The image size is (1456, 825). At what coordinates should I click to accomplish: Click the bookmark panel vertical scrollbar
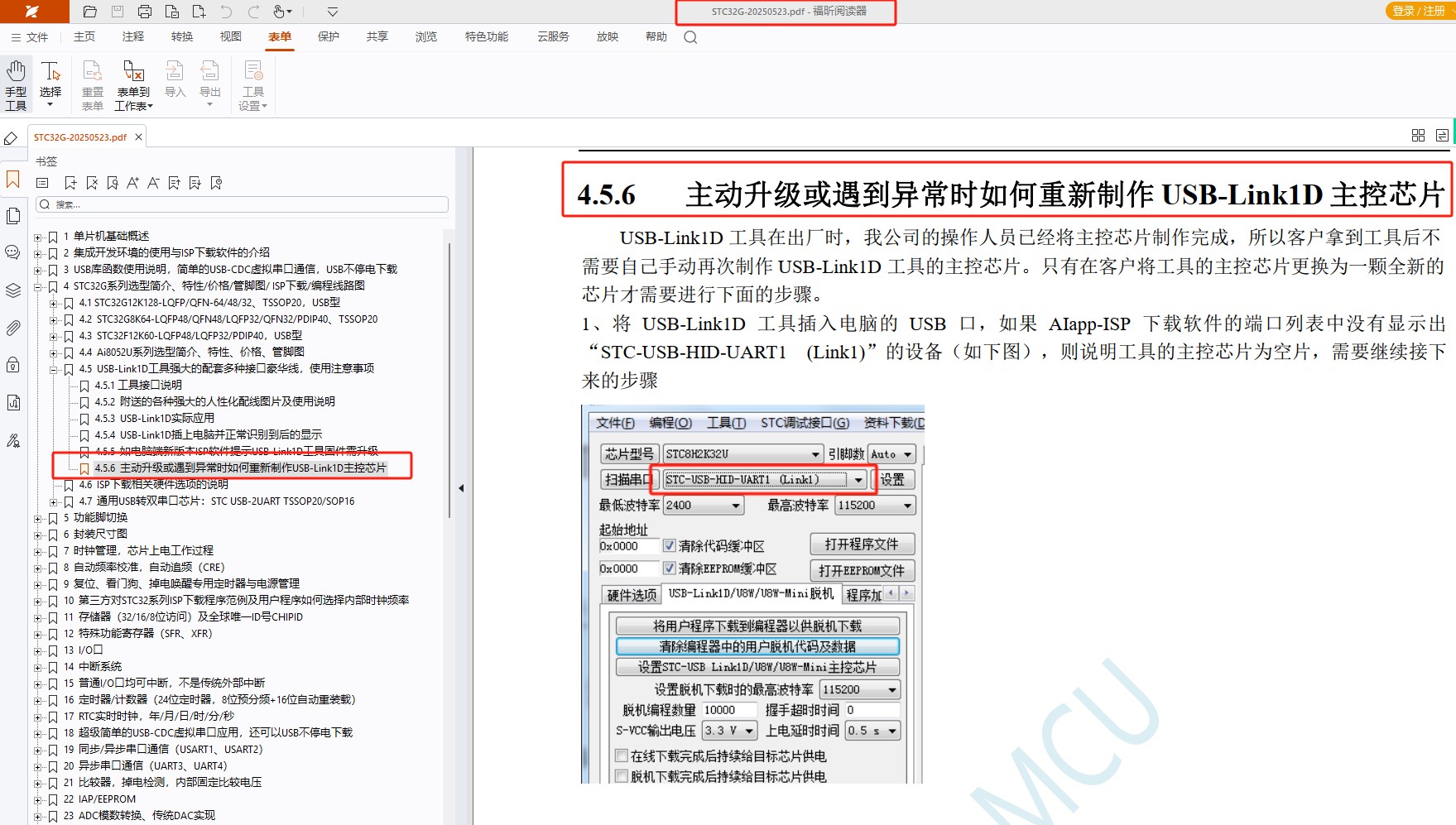coord(449,381)
